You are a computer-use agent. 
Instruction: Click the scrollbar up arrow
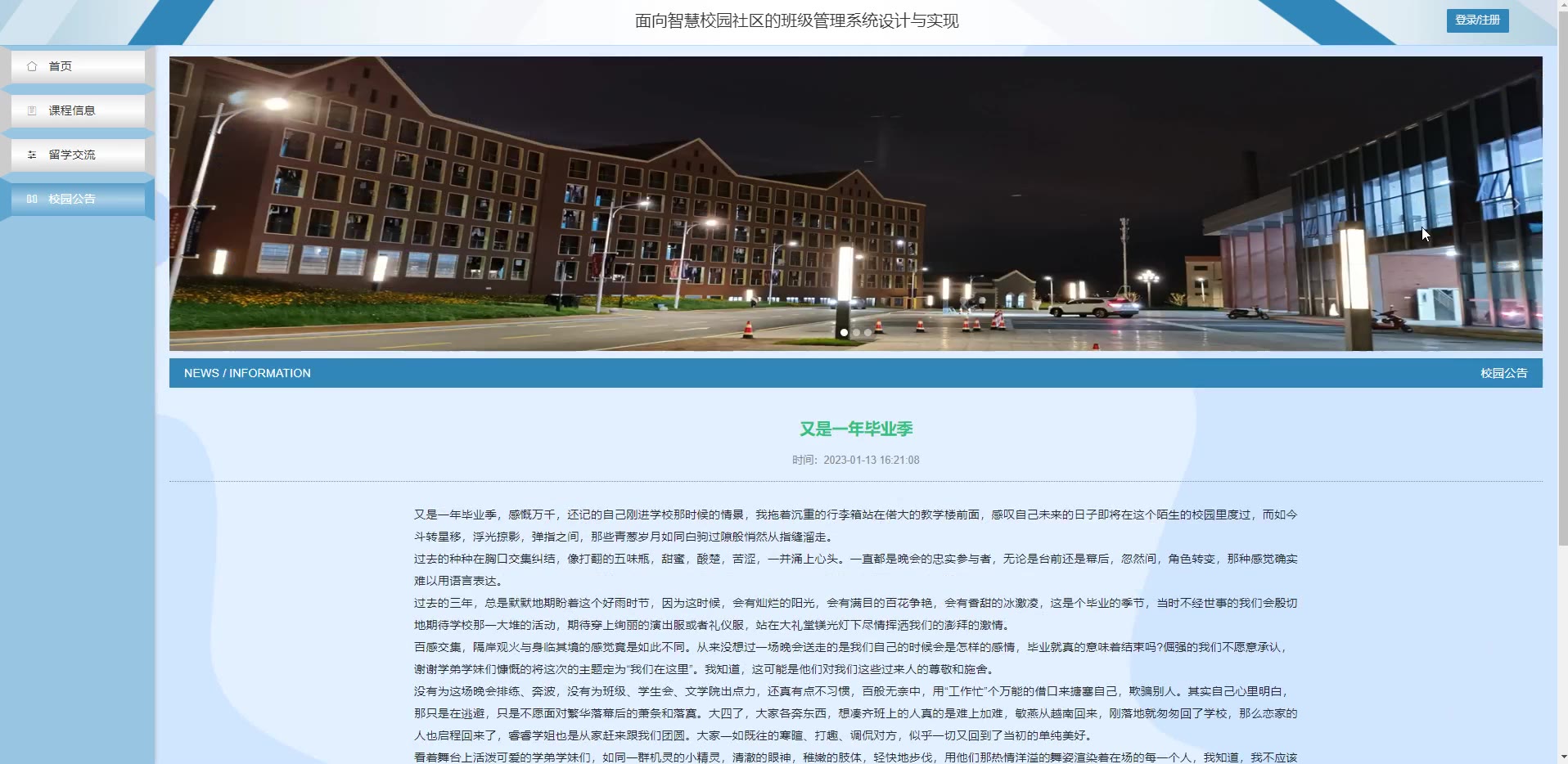(x=1562, y=6)
